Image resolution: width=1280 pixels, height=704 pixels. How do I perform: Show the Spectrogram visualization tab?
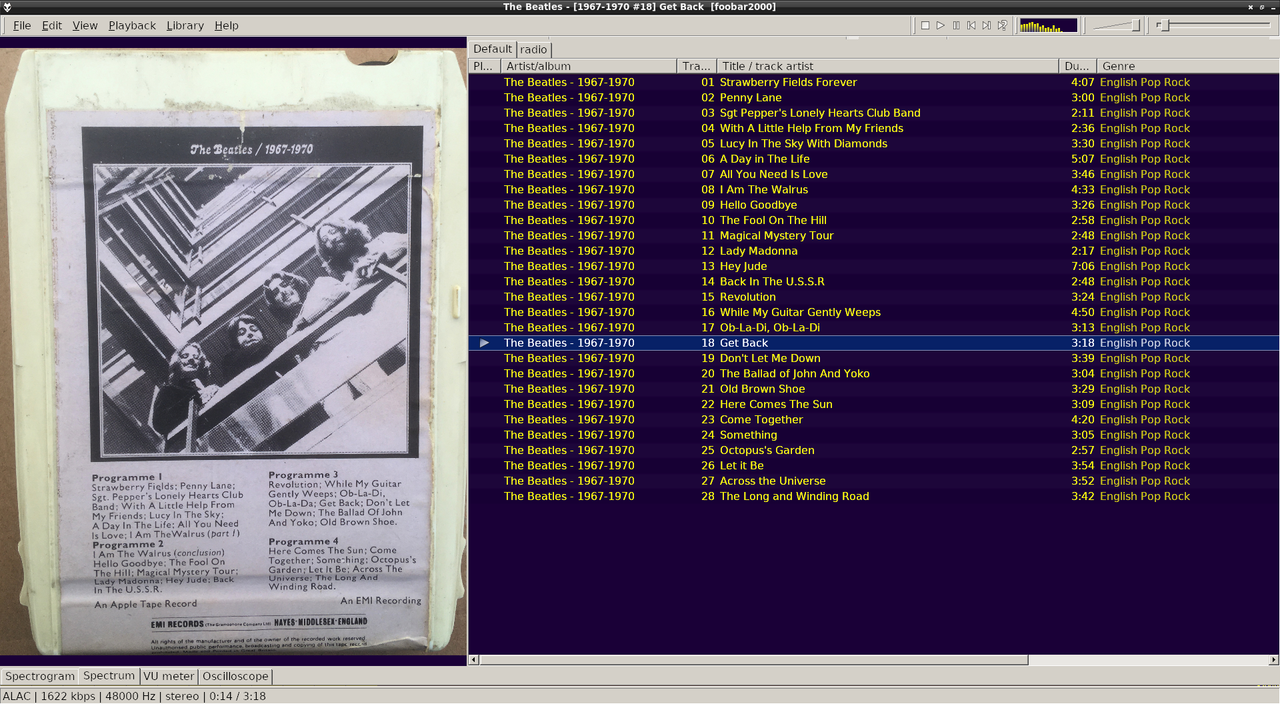(40, 676)
